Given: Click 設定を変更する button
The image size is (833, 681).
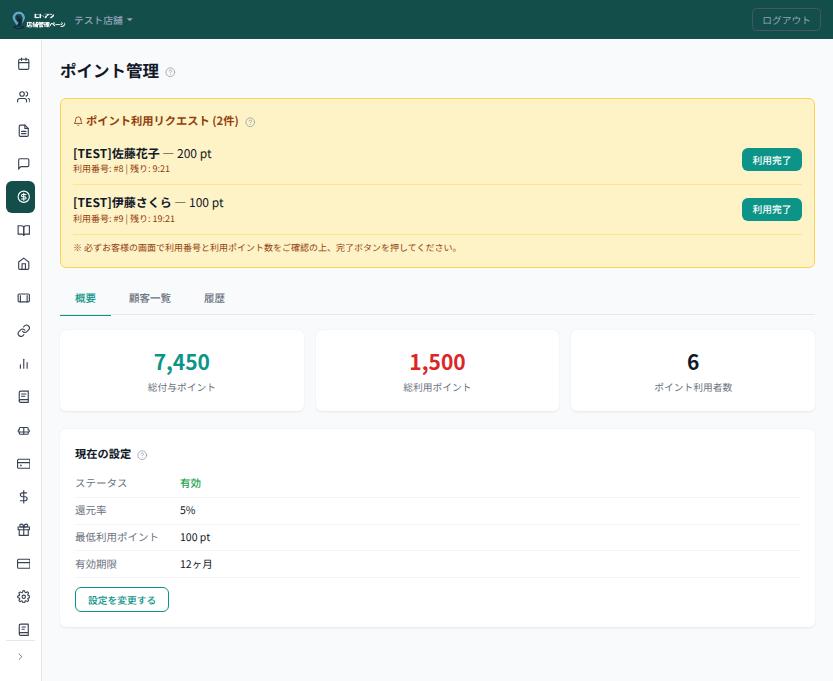Looking at the screenshot, I should [122, 600].
